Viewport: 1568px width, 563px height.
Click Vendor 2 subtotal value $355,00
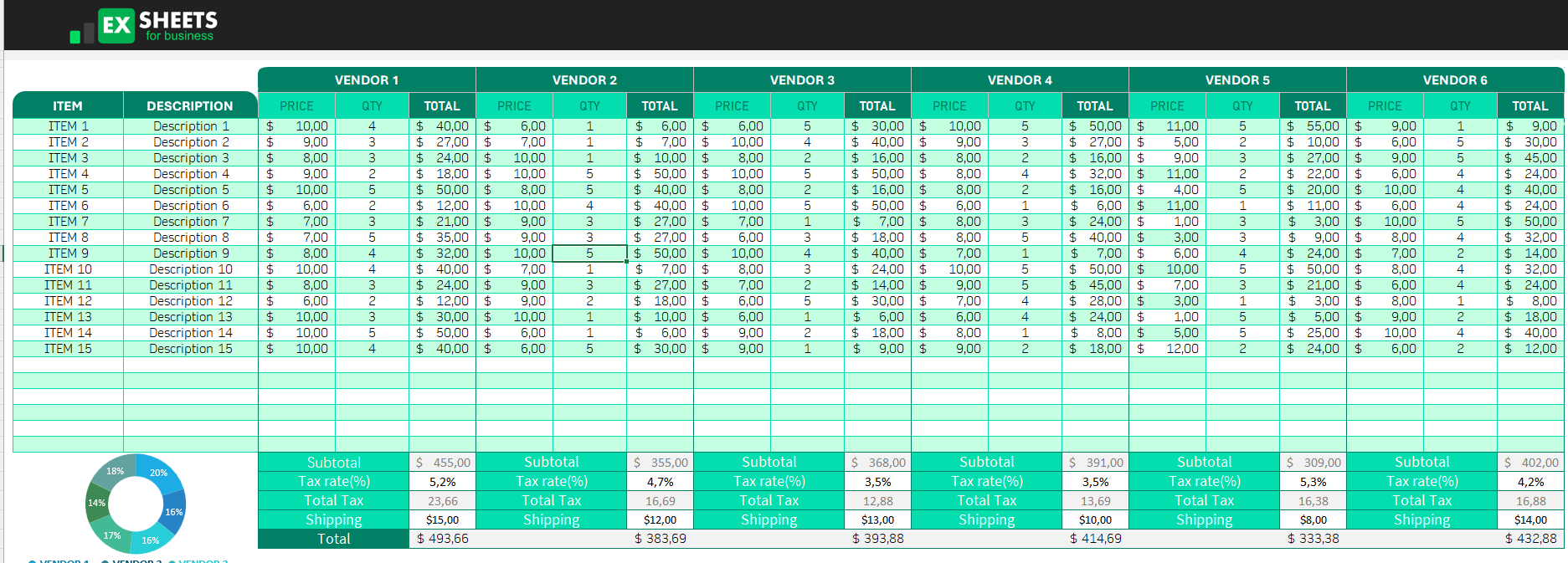pos(660,463)
